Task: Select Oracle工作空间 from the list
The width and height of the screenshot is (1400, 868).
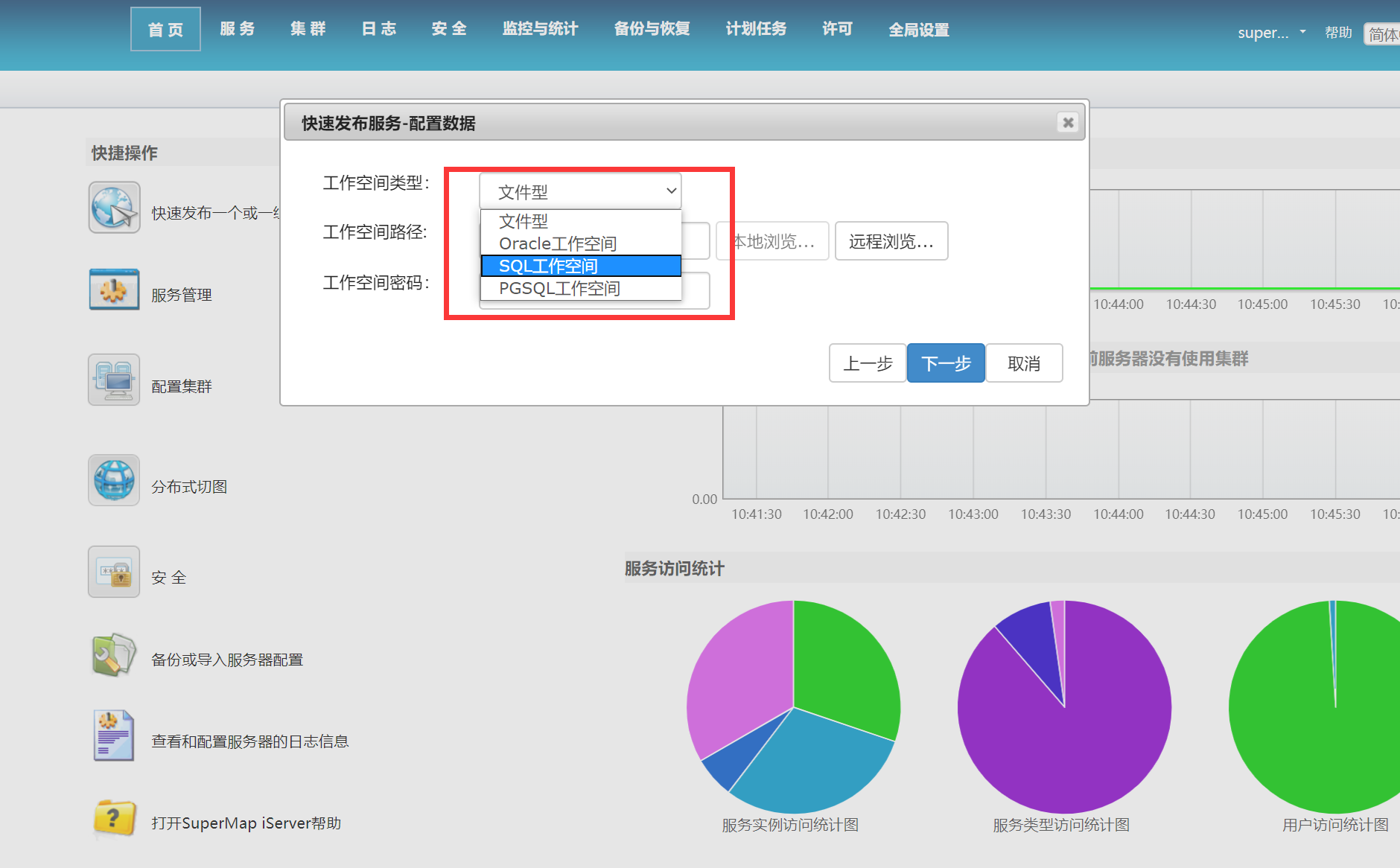Action: 558,243
